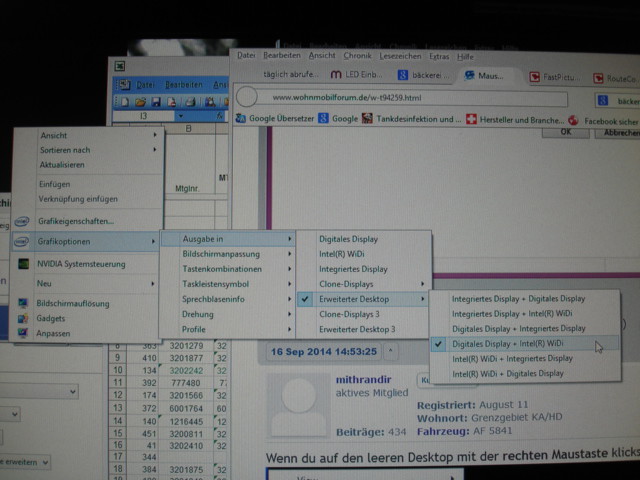This screenshot has height=480, width=640.
Task: Click the Bildschirmauflösung monitor icon
Action: [x=22, y=303]
